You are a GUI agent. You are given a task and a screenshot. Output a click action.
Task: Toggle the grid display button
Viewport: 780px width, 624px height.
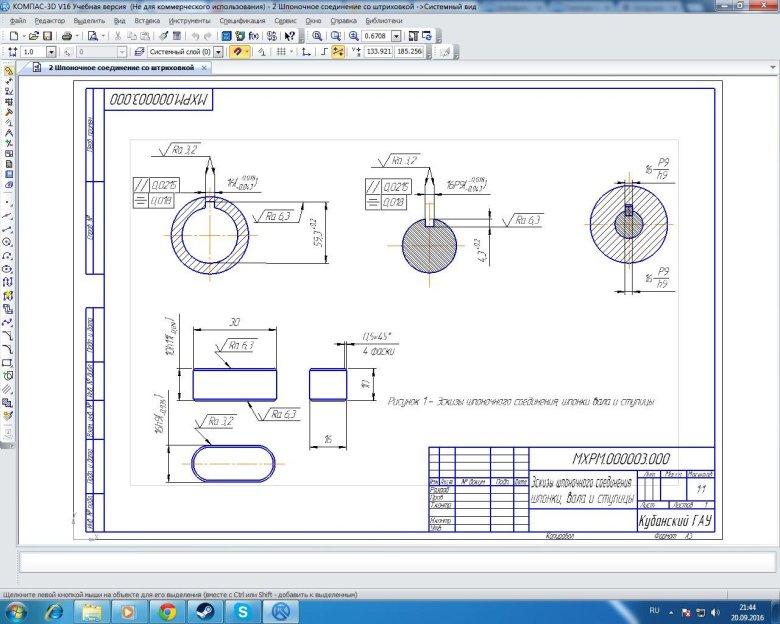pos(281,51)
